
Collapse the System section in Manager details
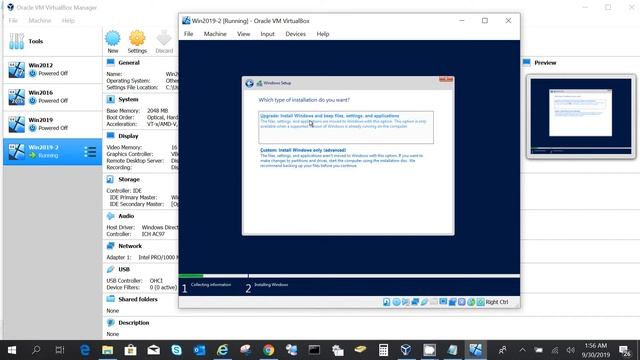128,99
